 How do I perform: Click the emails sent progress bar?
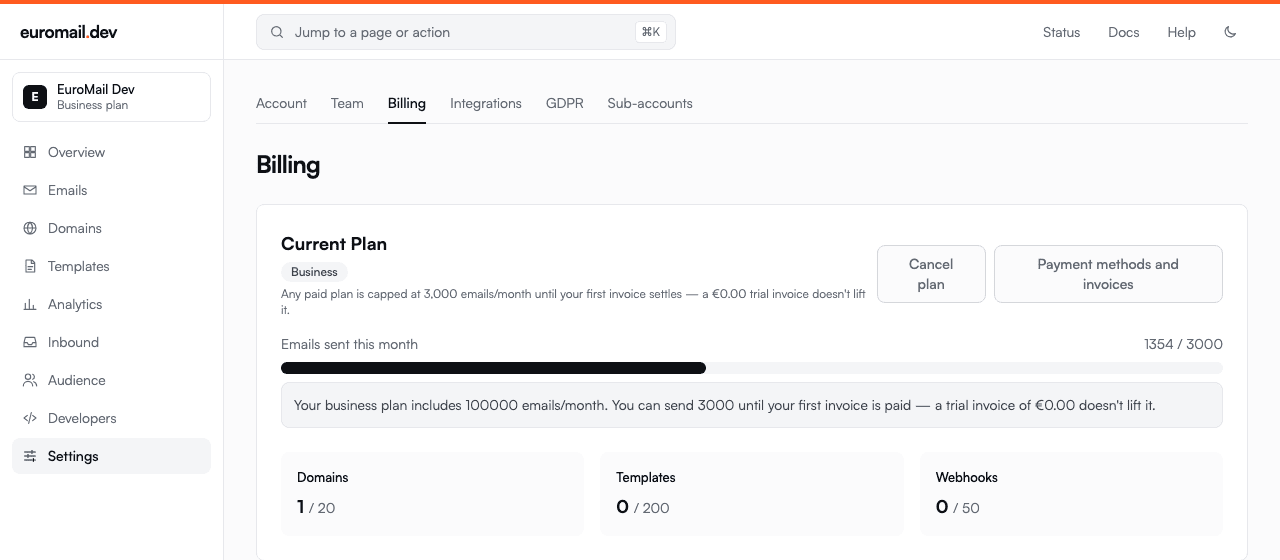tap(752, 368)
